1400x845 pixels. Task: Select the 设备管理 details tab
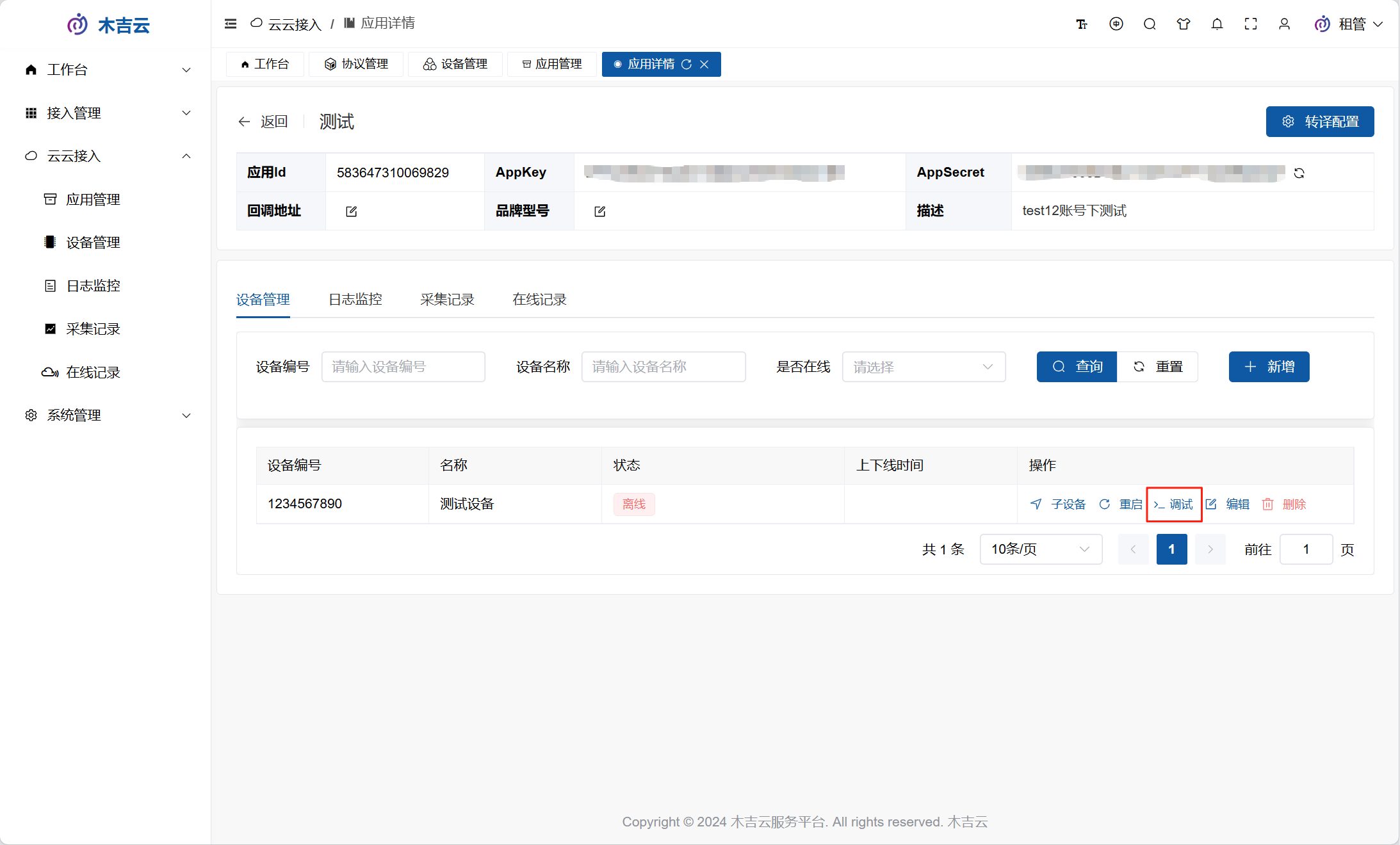263,300
